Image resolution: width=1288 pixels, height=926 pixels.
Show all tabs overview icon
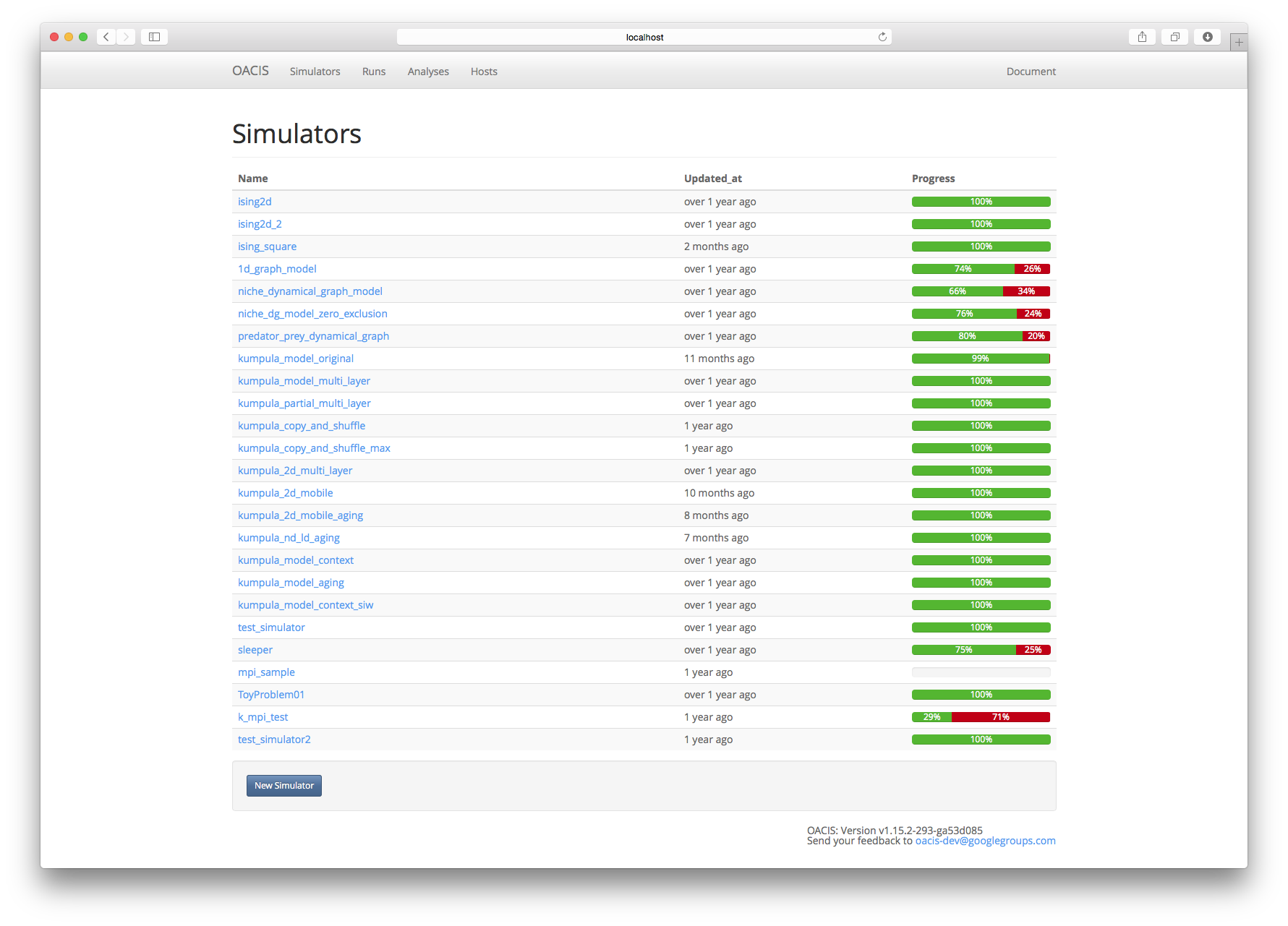pyautogui.click(x=1174, y=37)
